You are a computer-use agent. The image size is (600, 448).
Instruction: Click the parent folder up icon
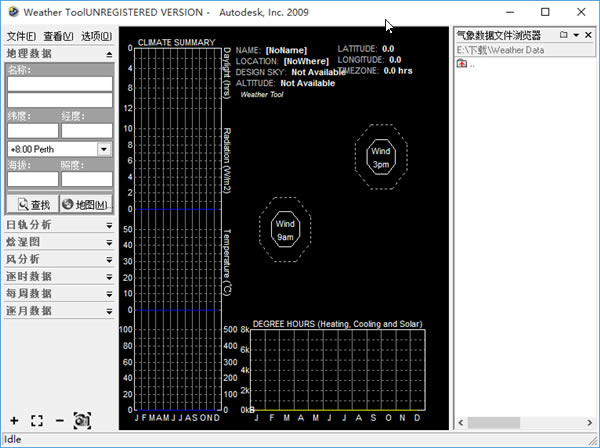coord(461,64)
